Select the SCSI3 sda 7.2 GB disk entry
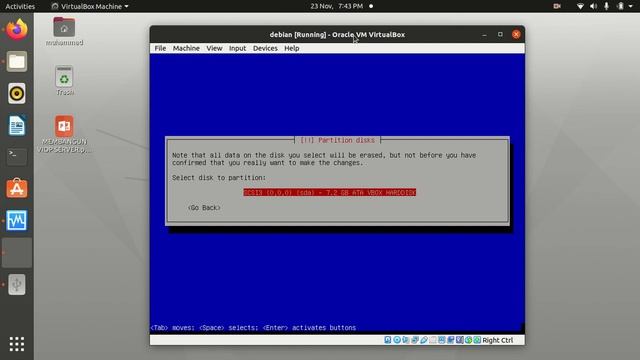This screenshot has height=360, width=640. click(330, 192)
